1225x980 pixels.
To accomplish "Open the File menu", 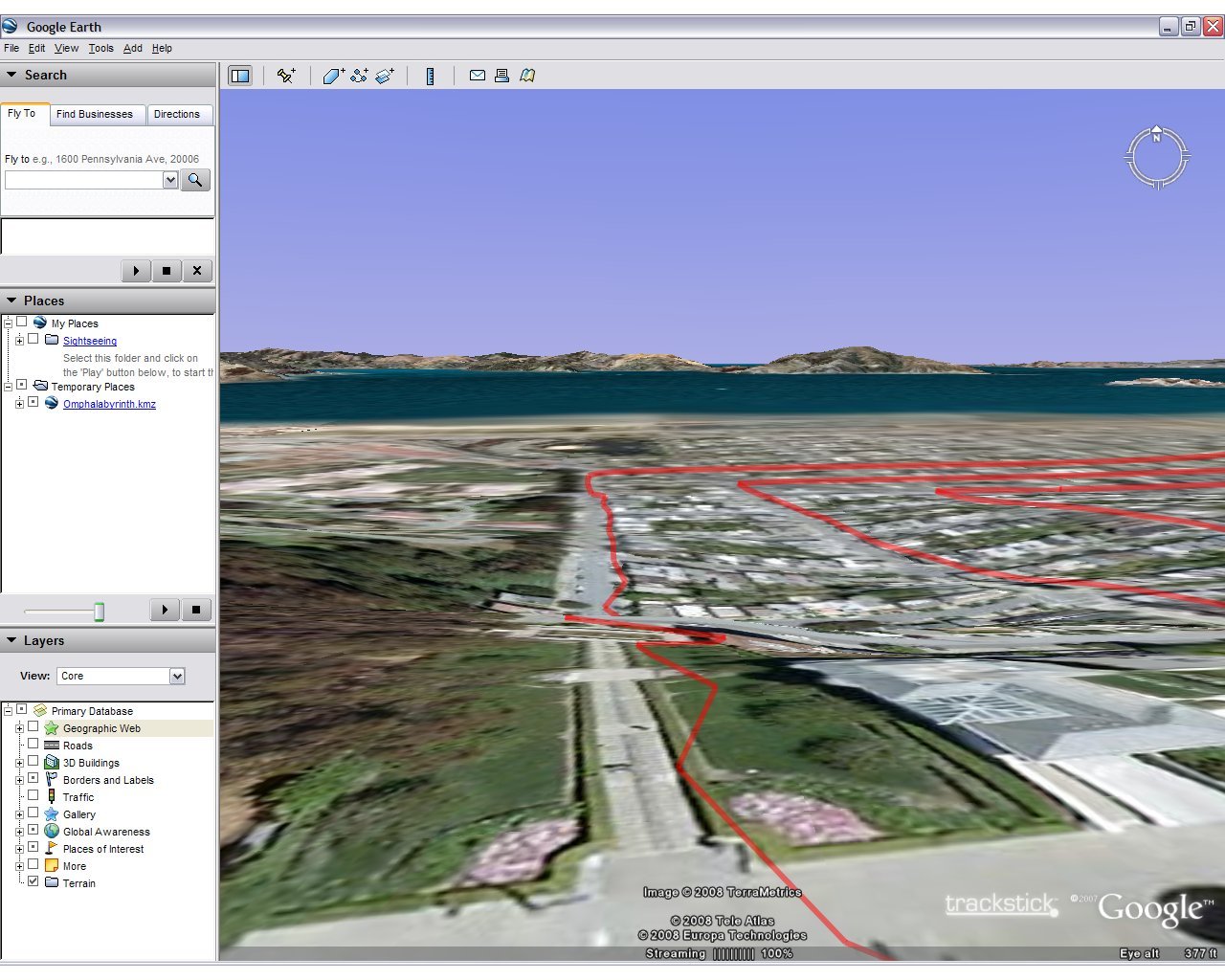I will coord(11,48).
